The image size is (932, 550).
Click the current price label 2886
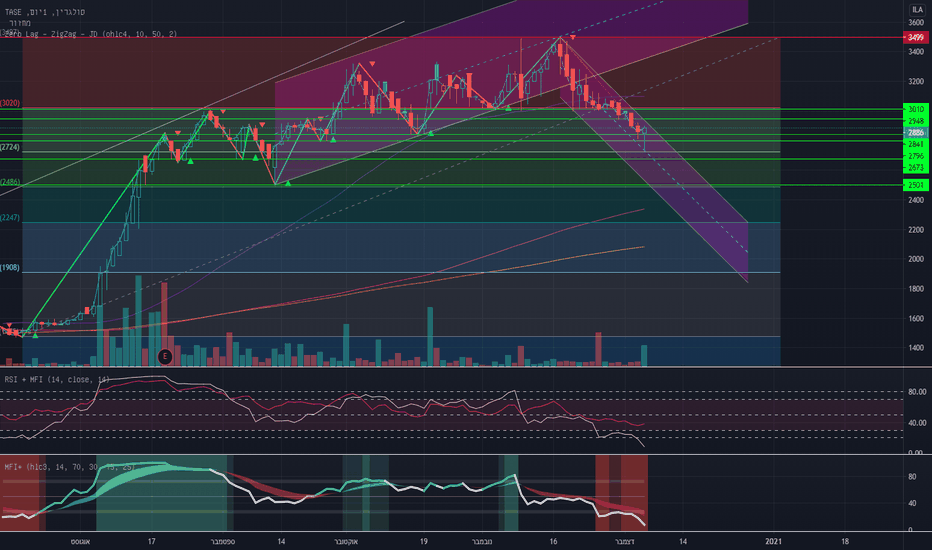(915, 133)
